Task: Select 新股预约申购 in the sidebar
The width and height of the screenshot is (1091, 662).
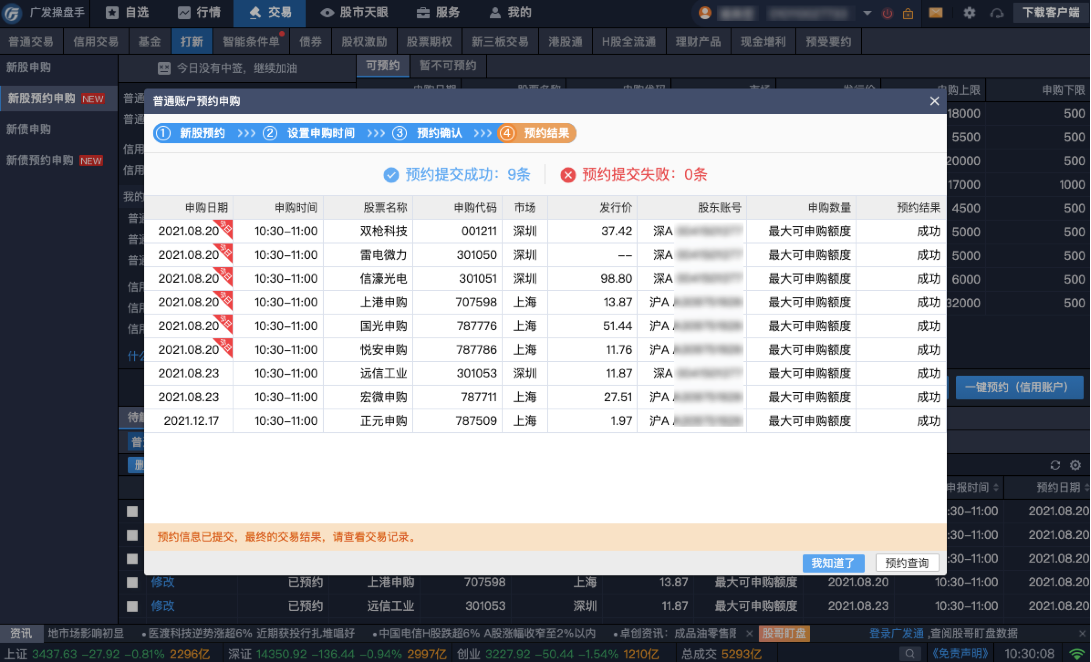Action: pos(56,98)
